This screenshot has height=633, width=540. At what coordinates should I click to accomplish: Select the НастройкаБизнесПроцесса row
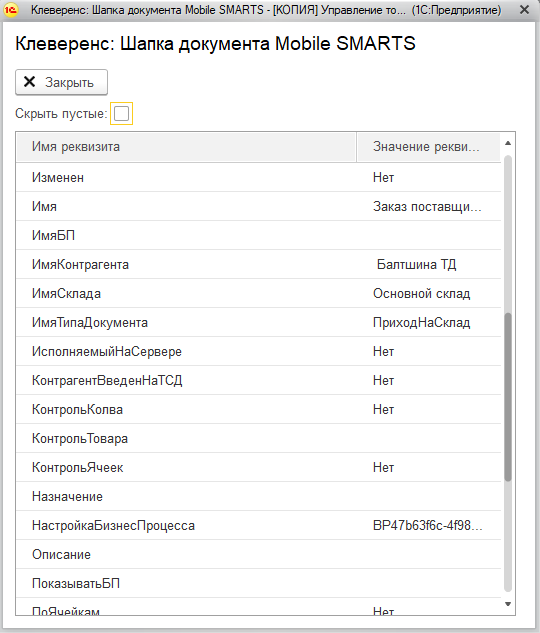258,526
